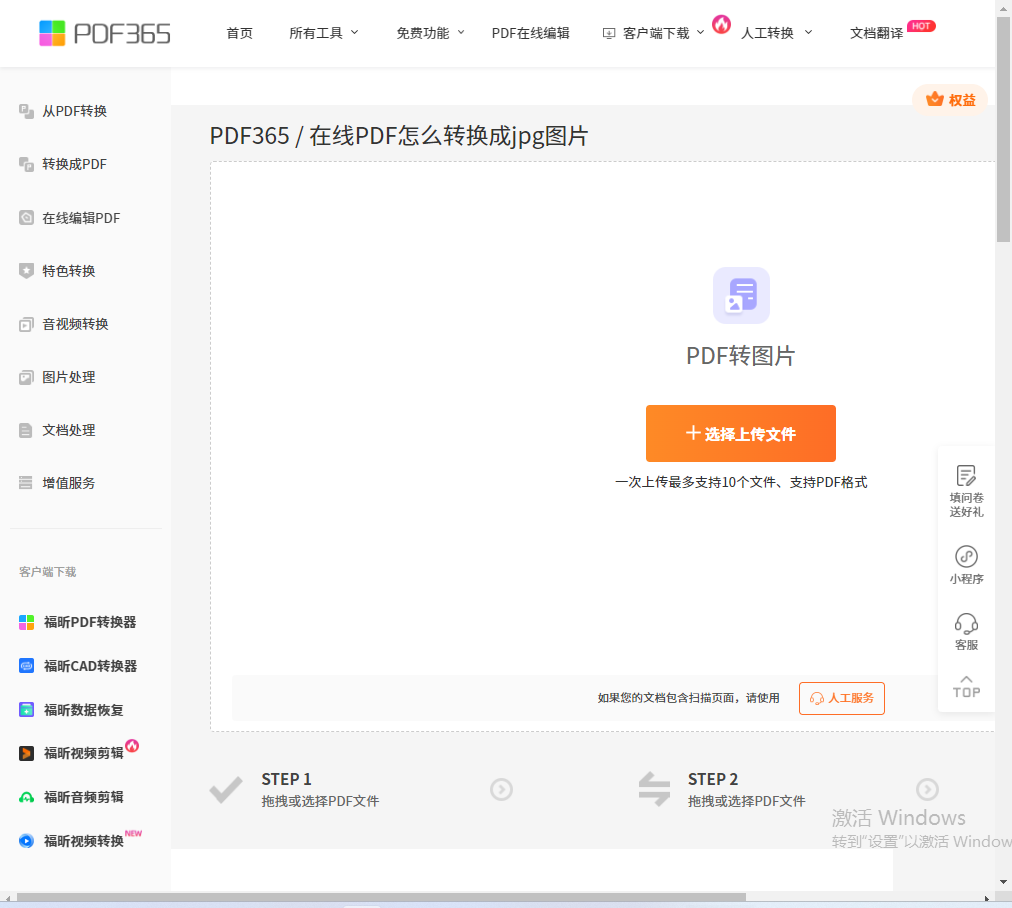Click the 文档处理 sidebar label
Screen dimensions: 1012x908
pos(69,430)
